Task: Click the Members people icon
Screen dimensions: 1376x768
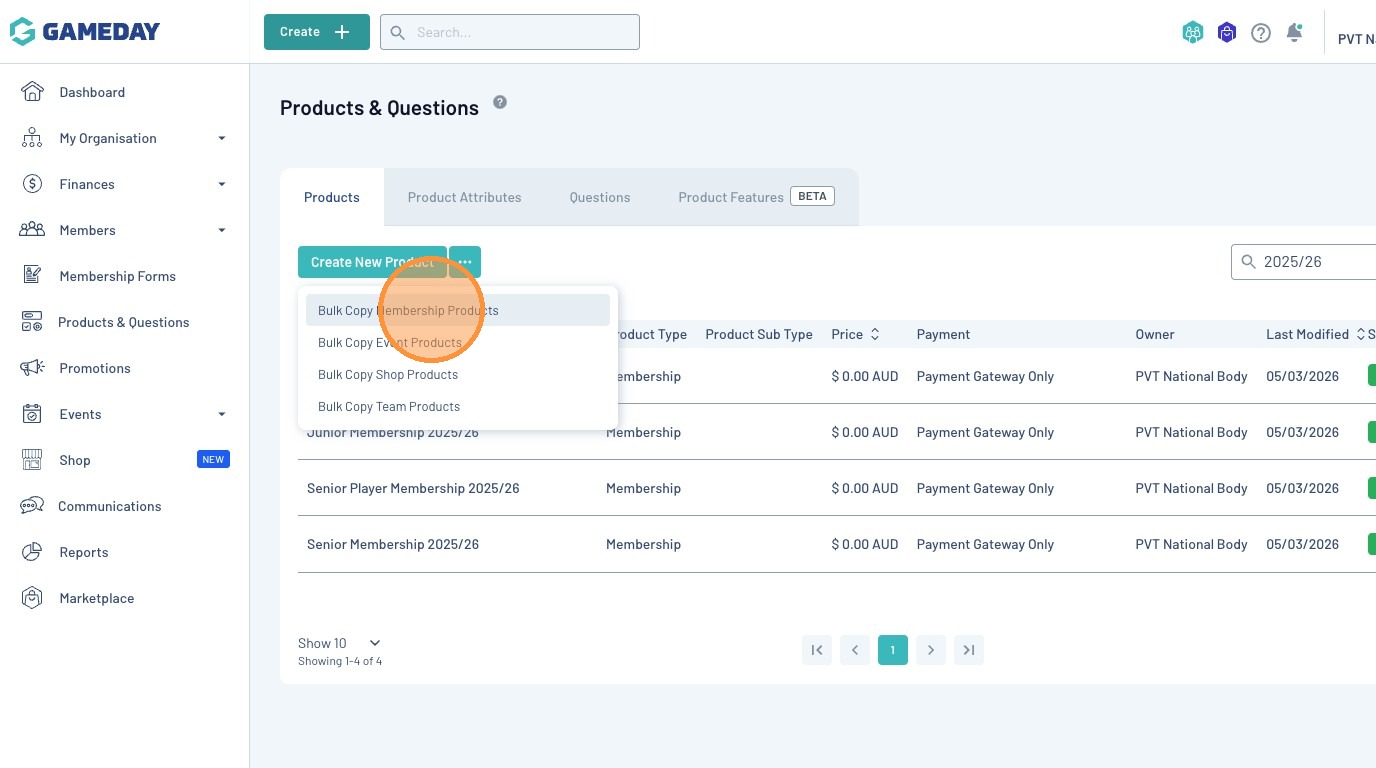Action: (x=32, y=230)
